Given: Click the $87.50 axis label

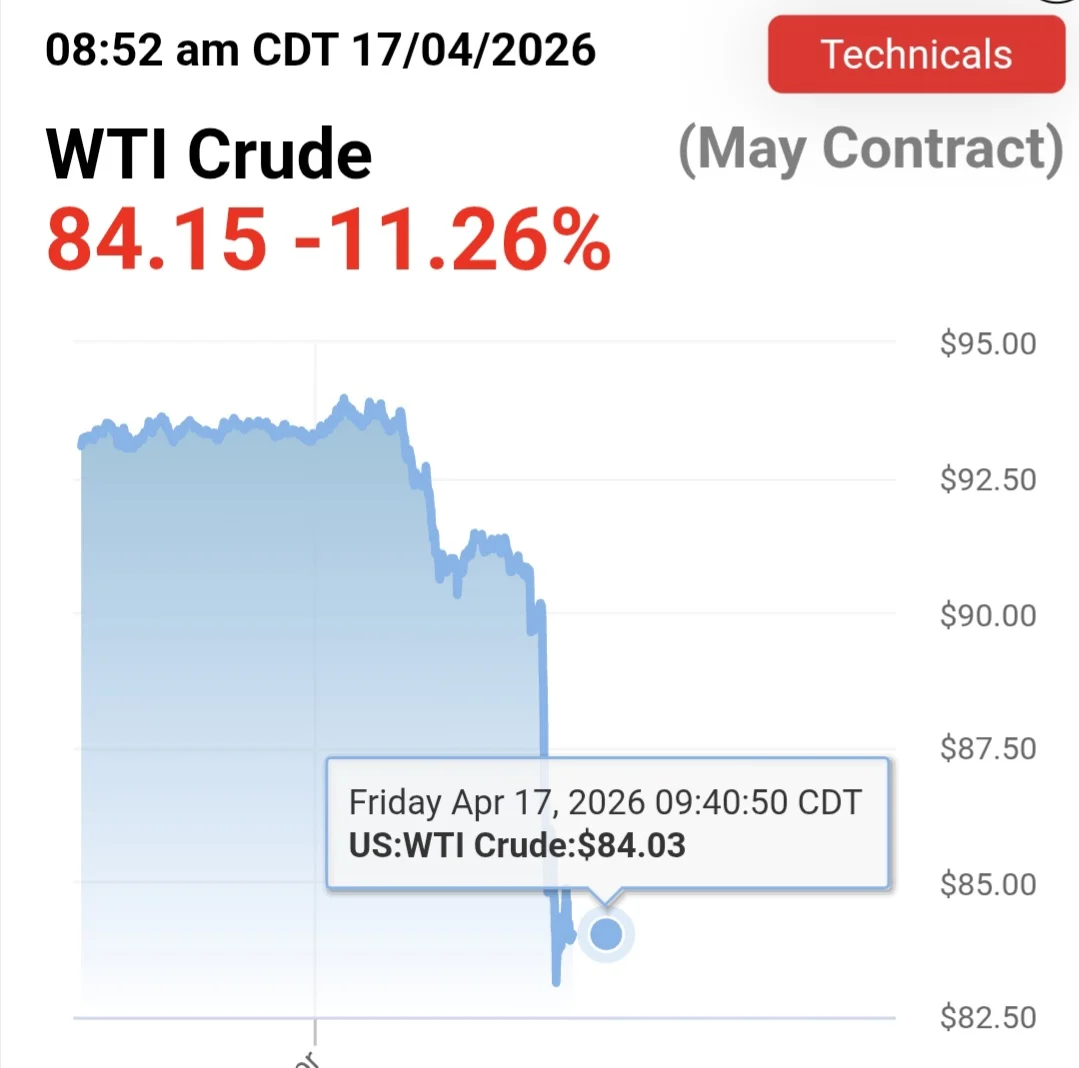Looking at the screenshot, I should click(x=988, y=748).
